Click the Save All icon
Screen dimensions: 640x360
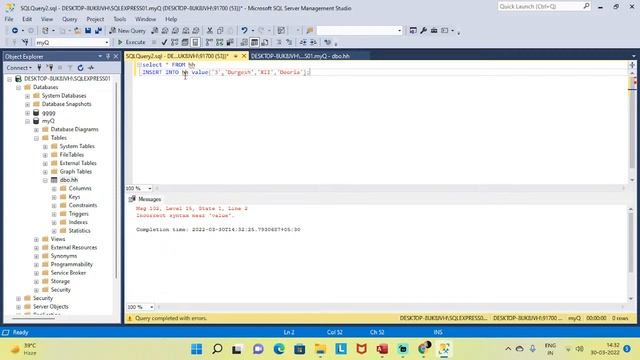[x=98, y=31]
